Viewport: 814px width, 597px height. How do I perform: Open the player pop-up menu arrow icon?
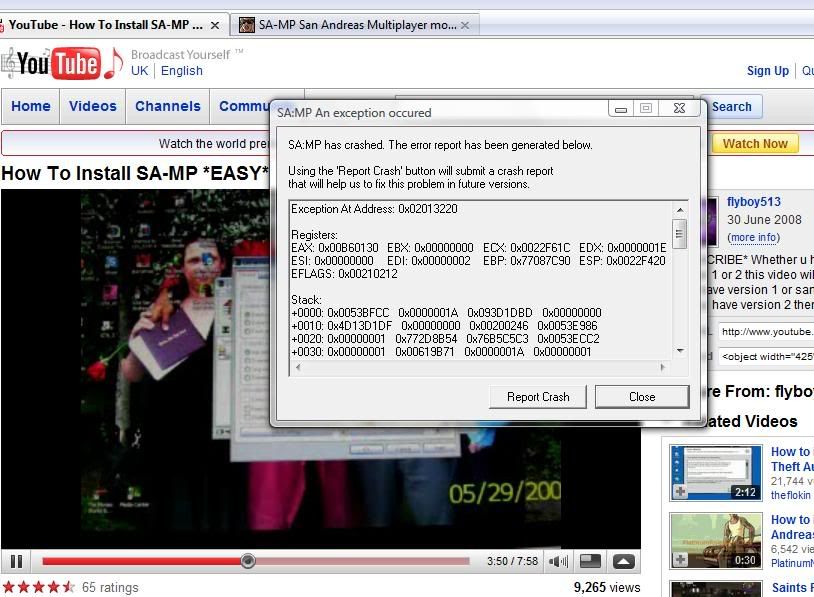(623, 561)
